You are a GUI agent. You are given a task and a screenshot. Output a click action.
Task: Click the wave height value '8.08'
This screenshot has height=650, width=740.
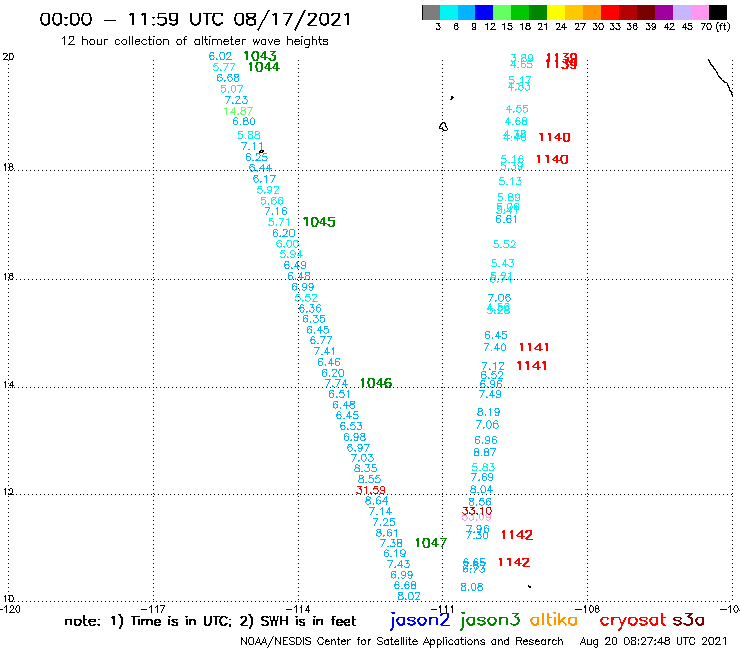point(472,587)
